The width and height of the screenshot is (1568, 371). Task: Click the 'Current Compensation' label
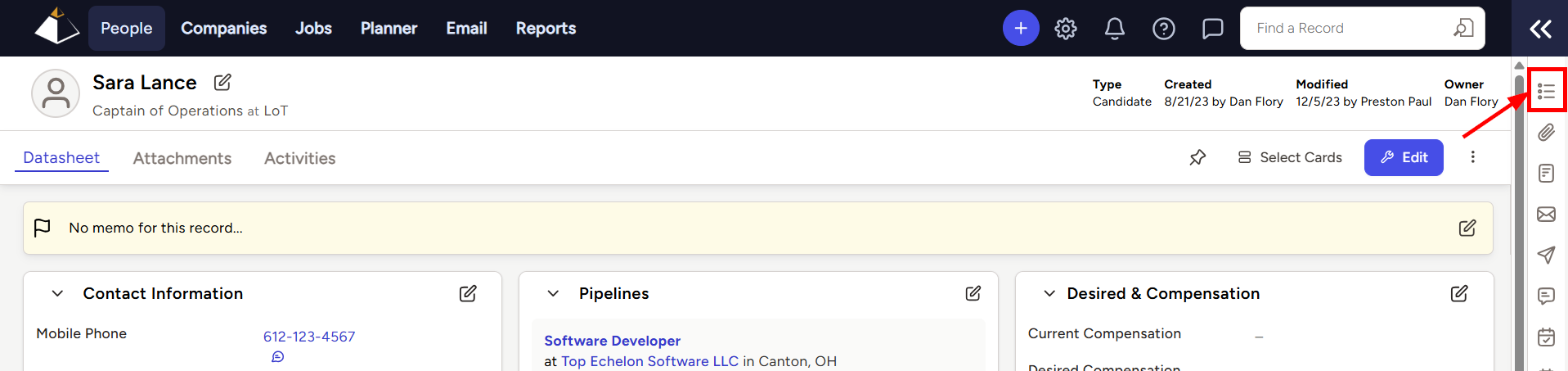[x=1104, y=333]
